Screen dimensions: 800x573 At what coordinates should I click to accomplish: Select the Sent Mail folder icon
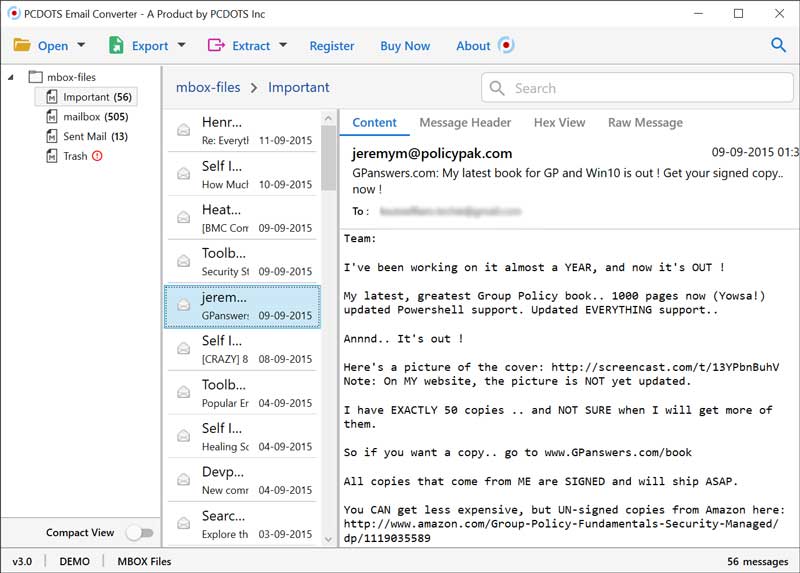click(52, 136)
